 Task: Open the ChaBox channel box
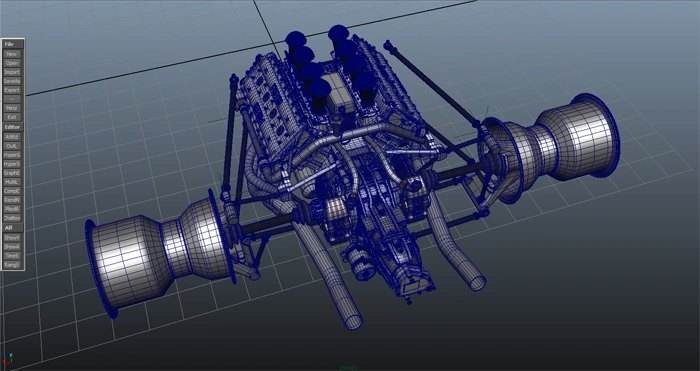click(12, 218)
